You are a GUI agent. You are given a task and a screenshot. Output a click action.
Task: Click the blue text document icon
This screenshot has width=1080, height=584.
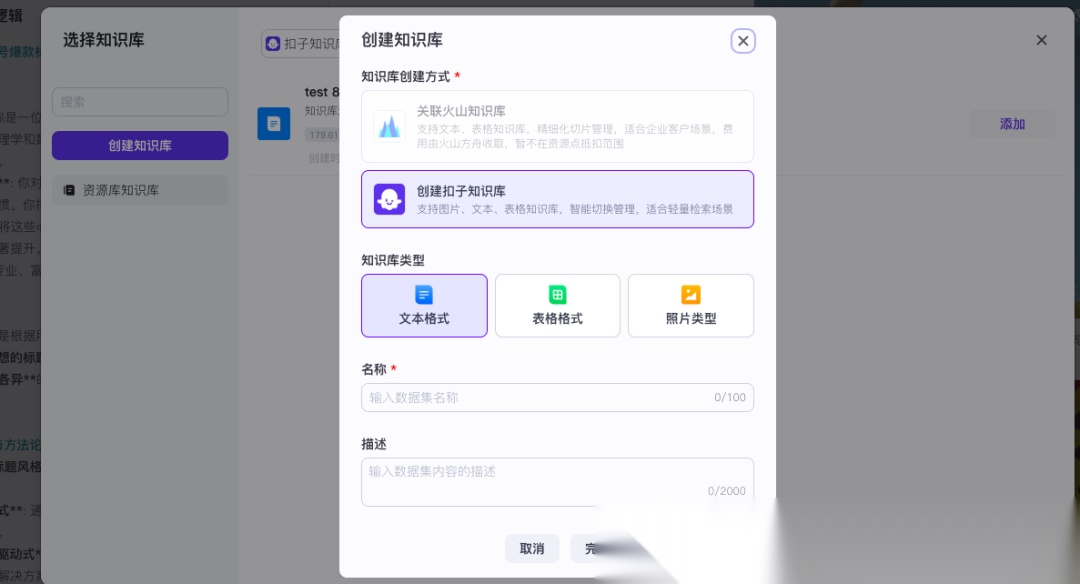pos(424,295)
